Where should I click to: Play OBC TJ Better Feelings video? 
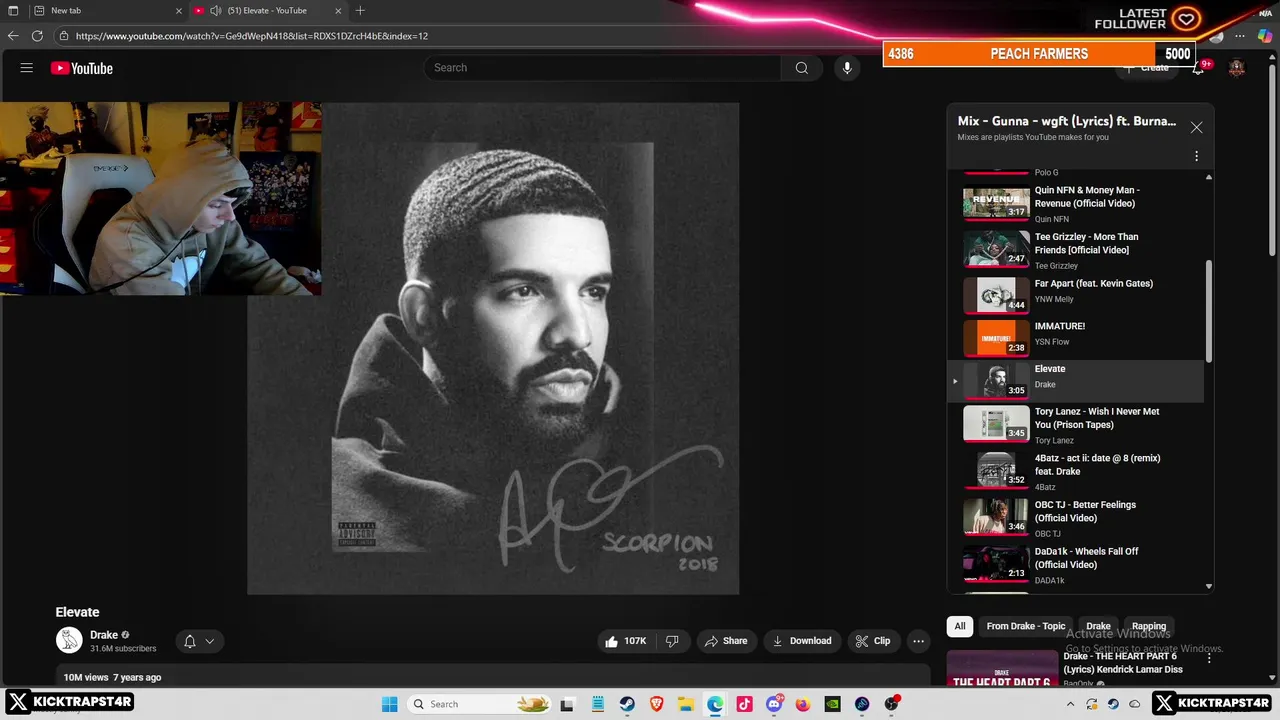(x=1076, y=518)
